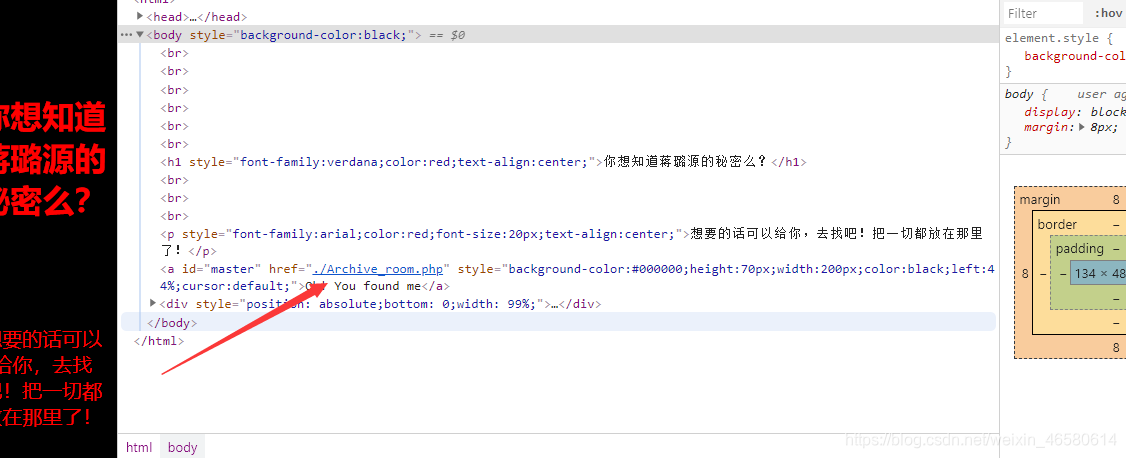Click the red paragraph text on webpage

tap(51, 378)
